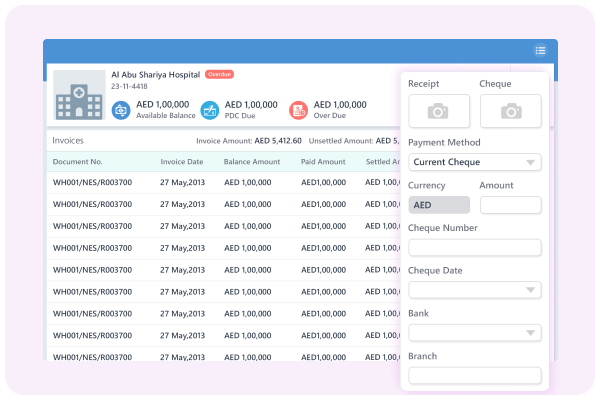Click the Paid Amount column header
The width and height of the screenshot is (600, 400).
[x=323, y=161]
